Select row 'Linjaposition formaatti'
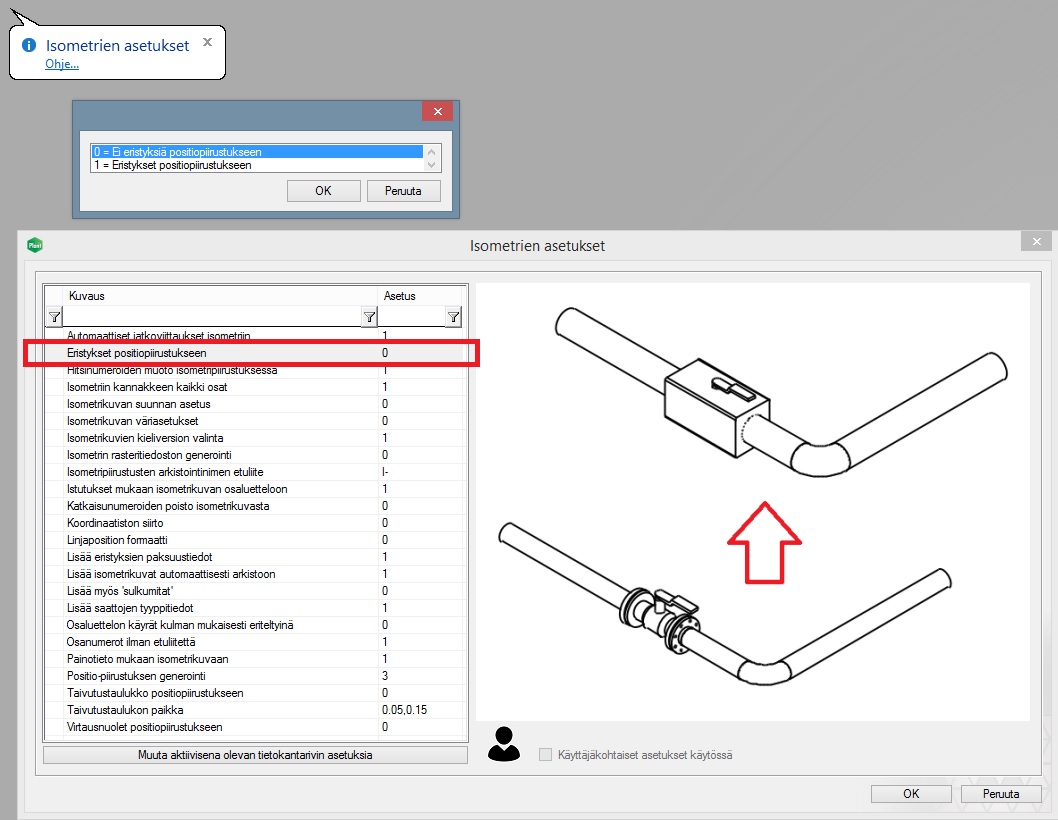This screenshot has height=820, width=1058. coord(255,540)
